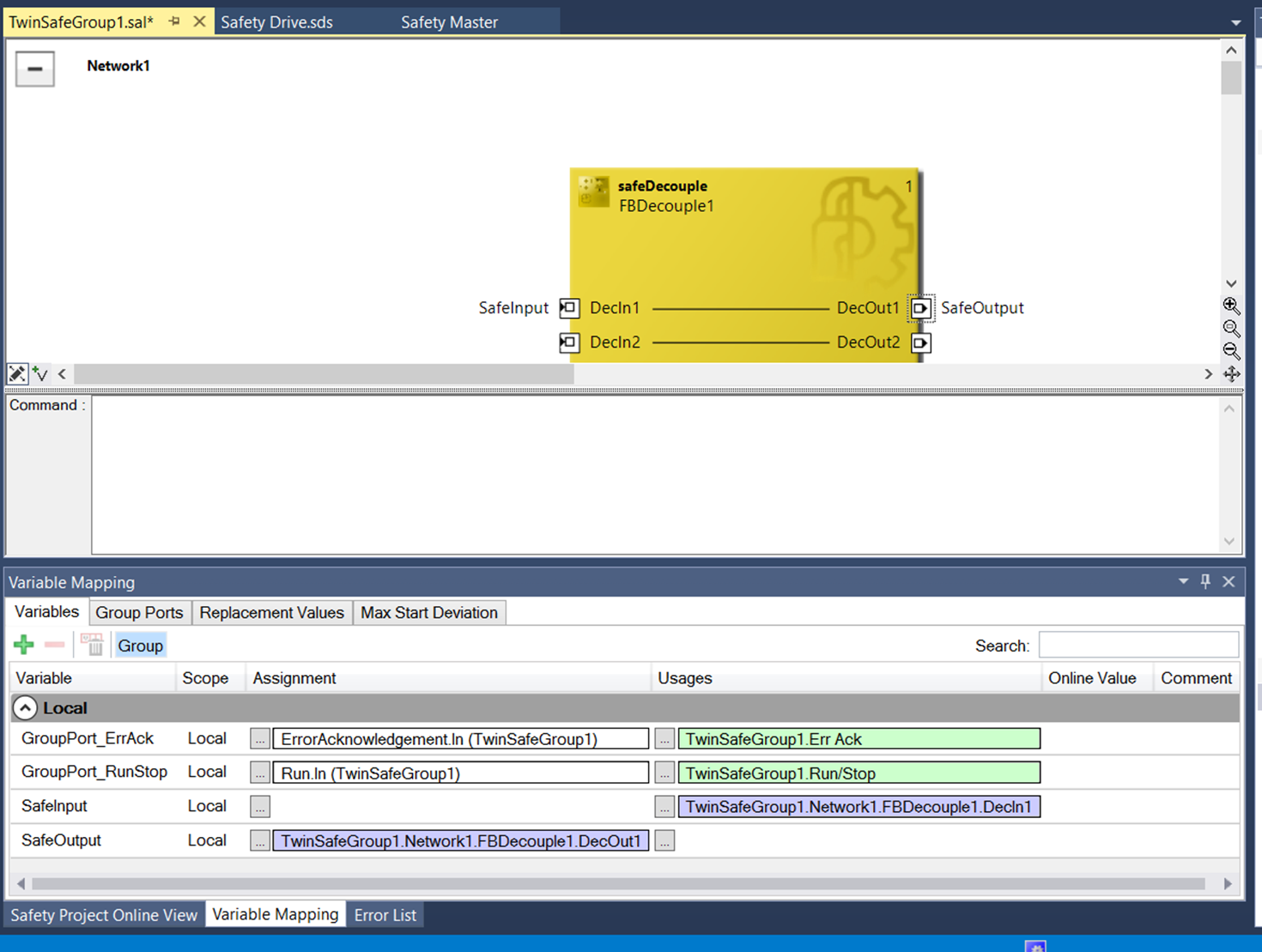Screen dimensions: 1262x952
Task: Click the zoom in magnifier icon
Action: 1231,306
